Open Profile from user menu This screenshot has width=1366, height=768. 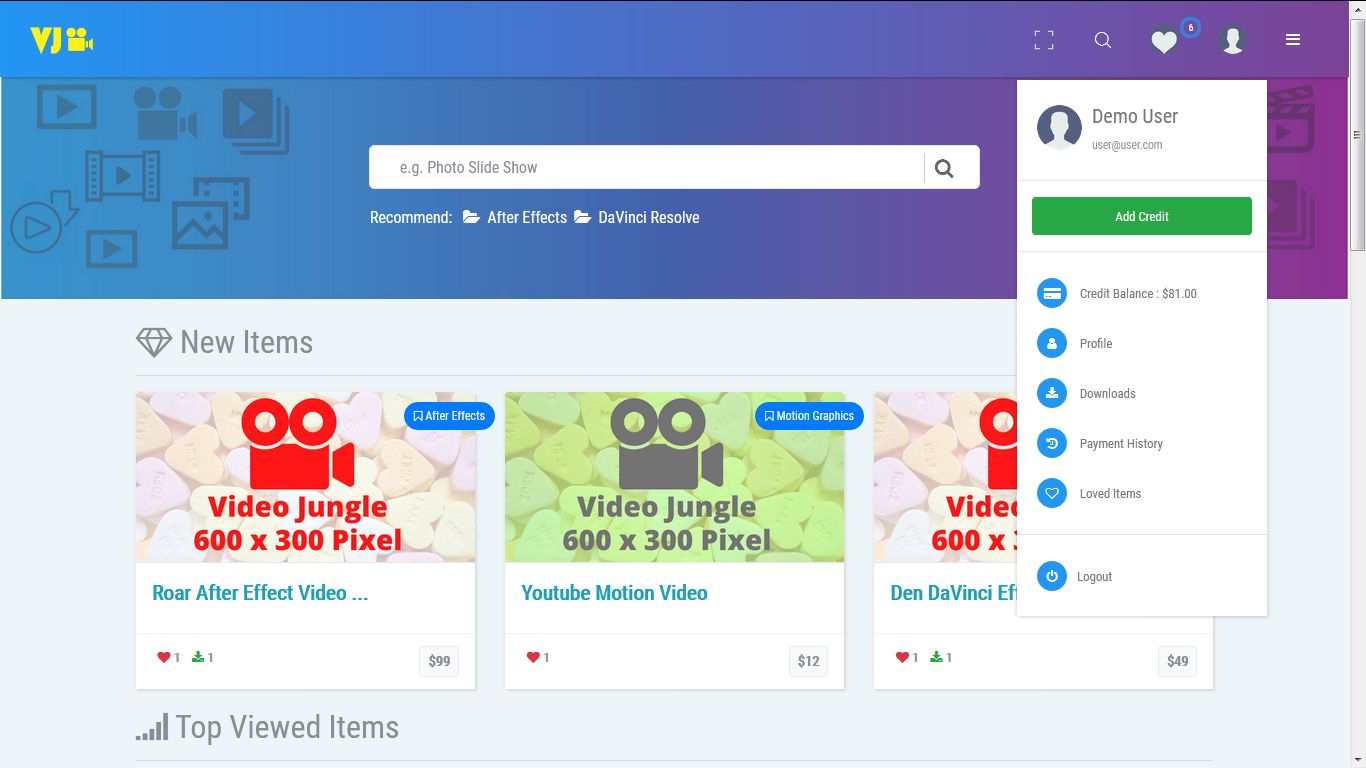click(1095, 344)
